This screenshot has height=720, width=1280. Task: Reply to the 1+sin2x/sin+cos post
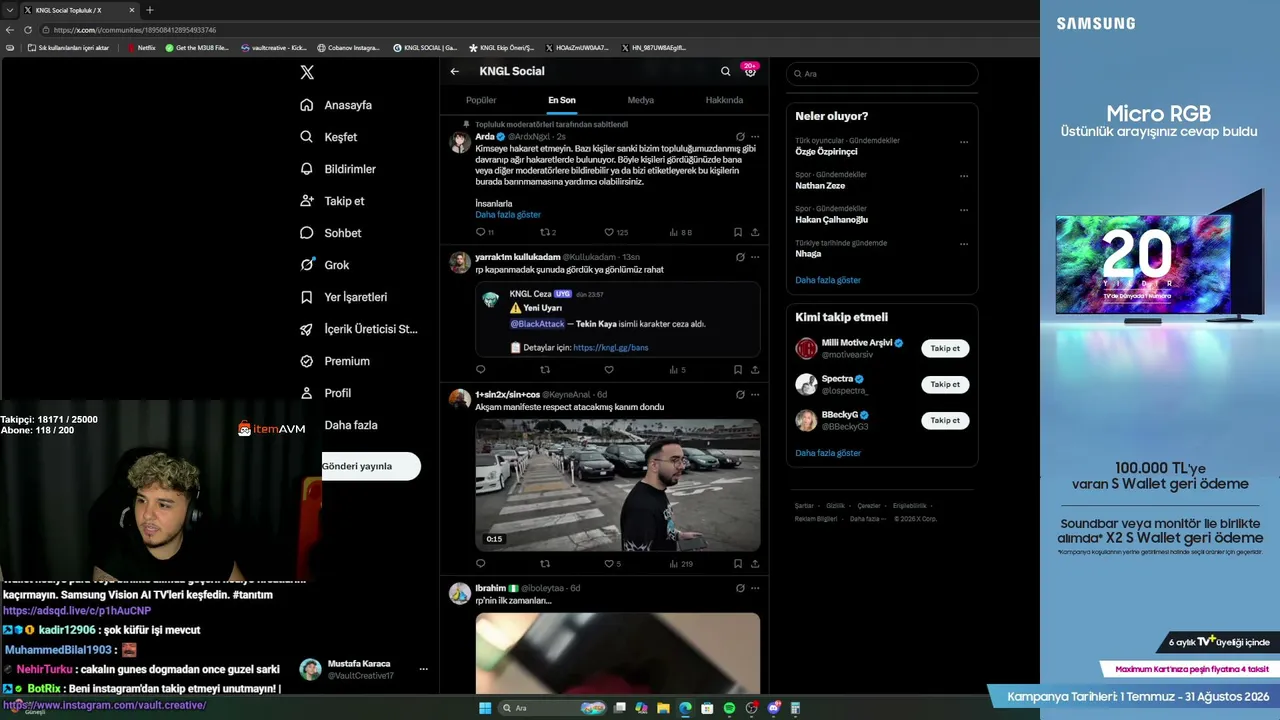(x=481, y=564)
